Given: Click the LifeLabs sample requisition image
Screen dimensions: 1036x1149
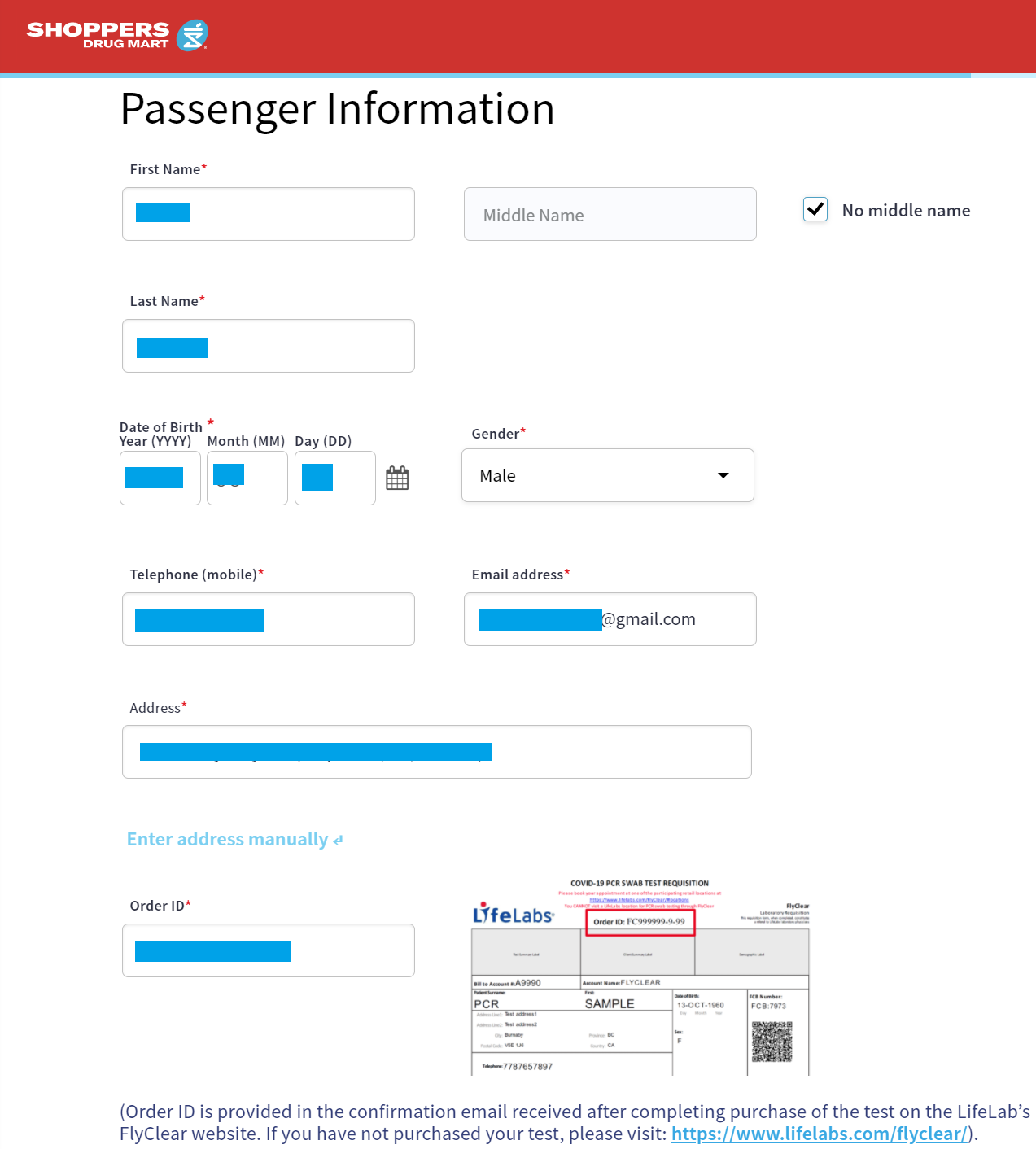Looking at the screenshot, I should 640,976.
